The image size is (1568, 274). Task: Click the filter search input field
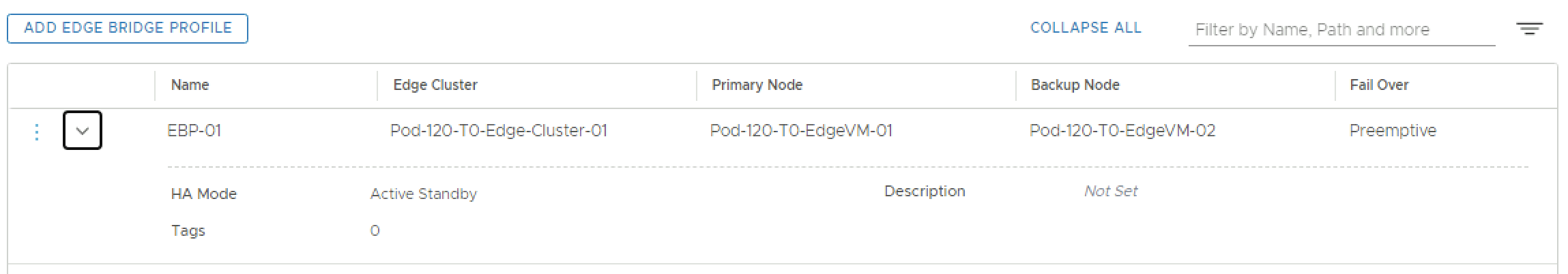tap(1341, 30)
